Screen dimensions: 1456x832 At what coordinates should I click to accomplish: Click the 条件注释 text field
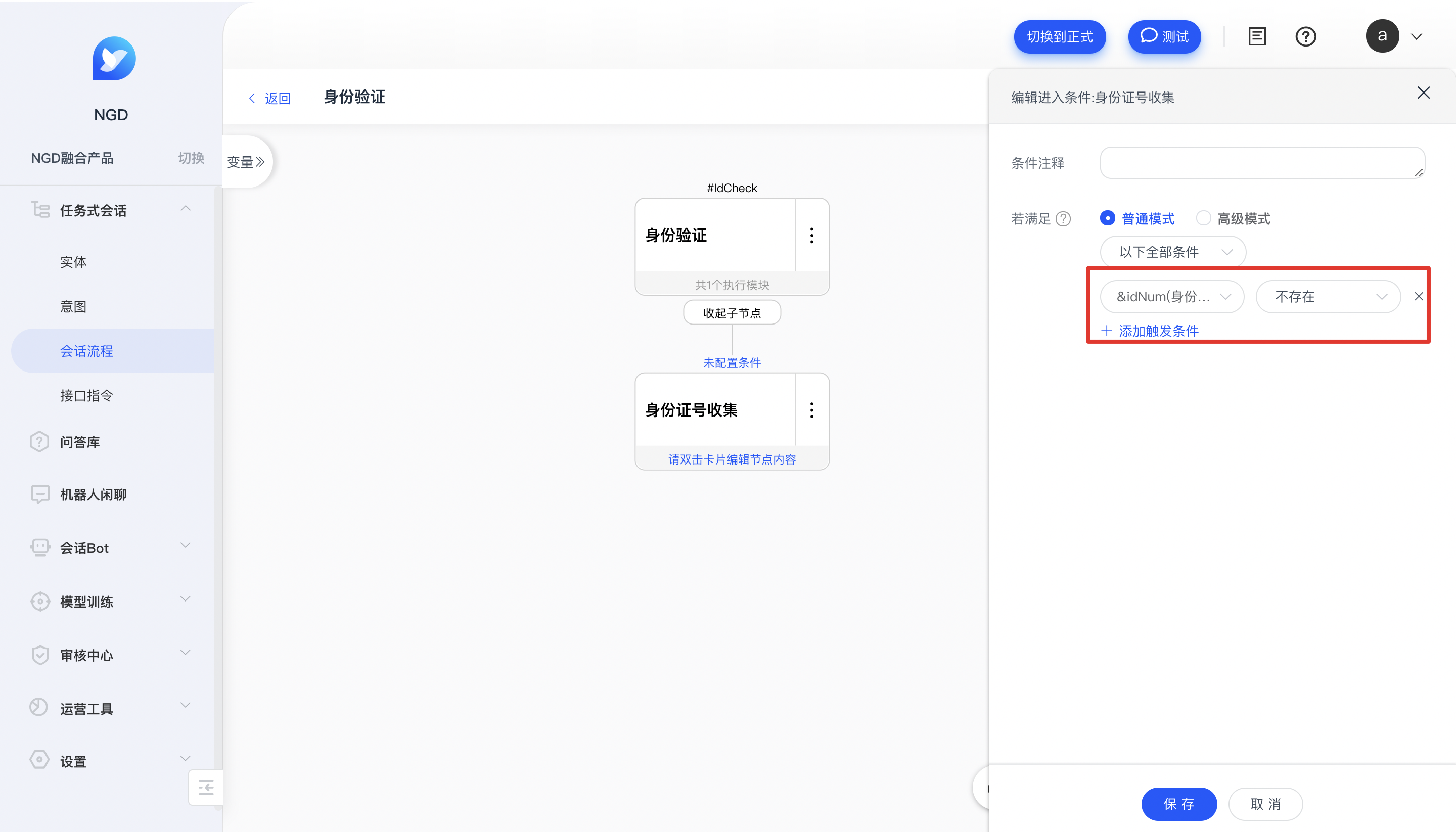click(x=1262, y=163)
